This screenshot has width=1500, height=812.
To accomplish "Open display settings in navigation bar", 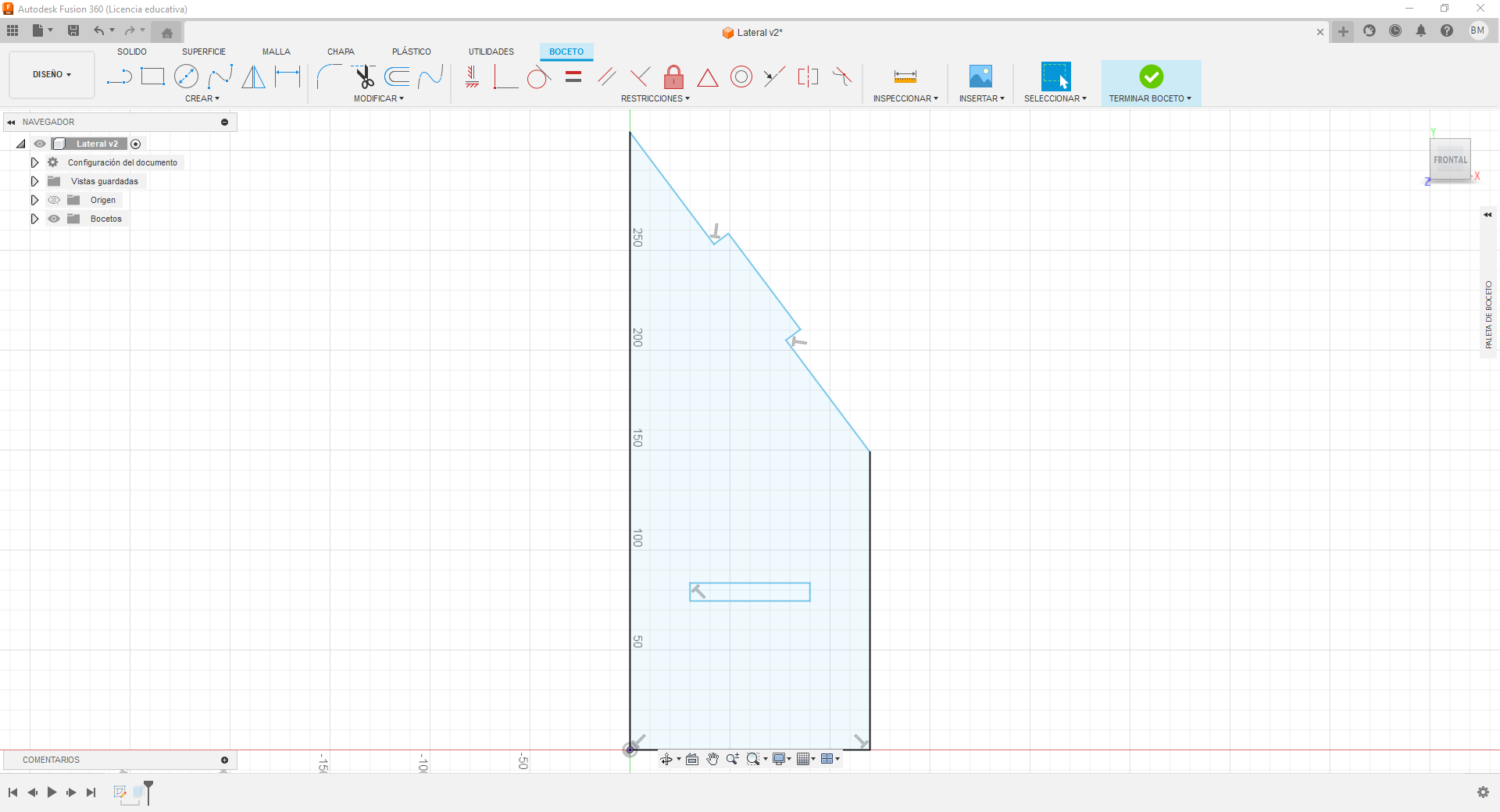I will (781, 759).
